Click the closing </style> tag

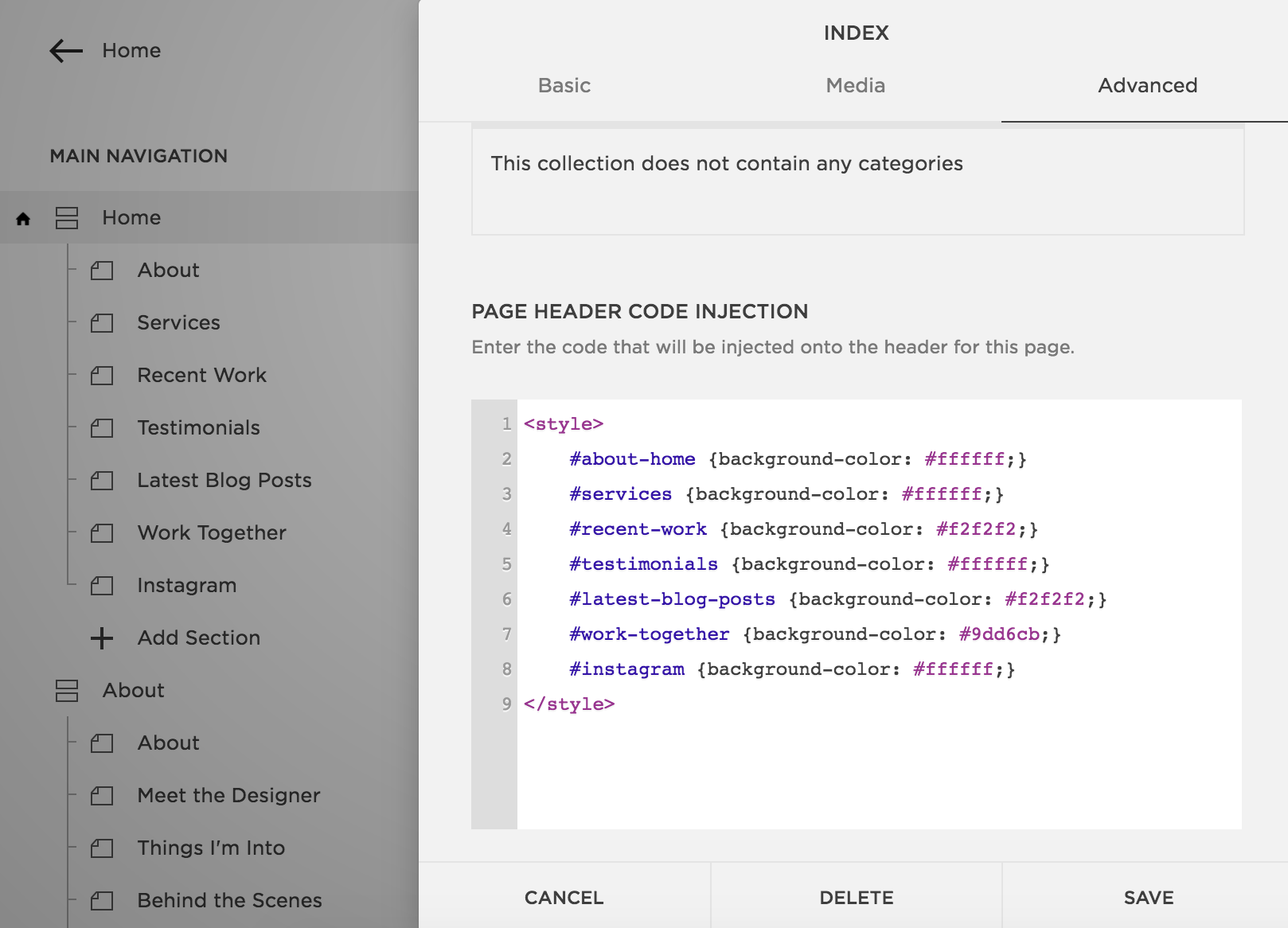569,704
